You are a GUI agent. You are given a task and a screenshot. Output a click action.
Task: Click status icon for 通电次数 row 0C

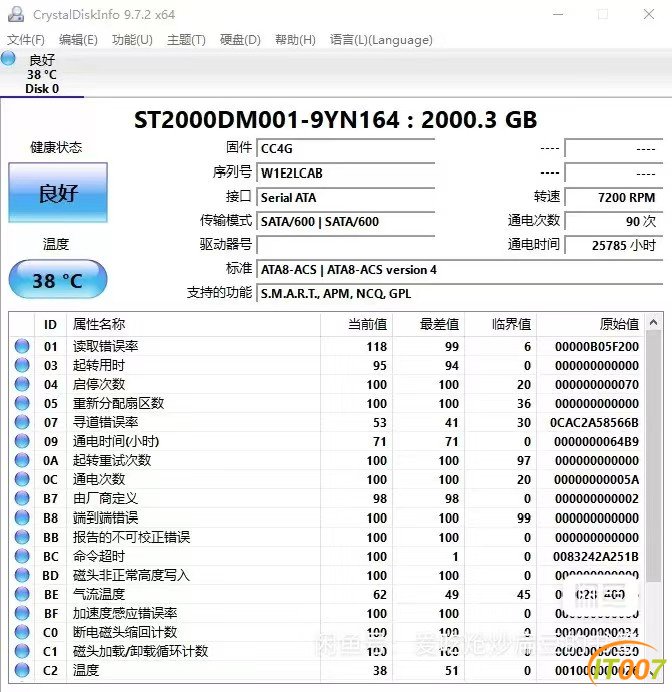[x=22, y=479]
